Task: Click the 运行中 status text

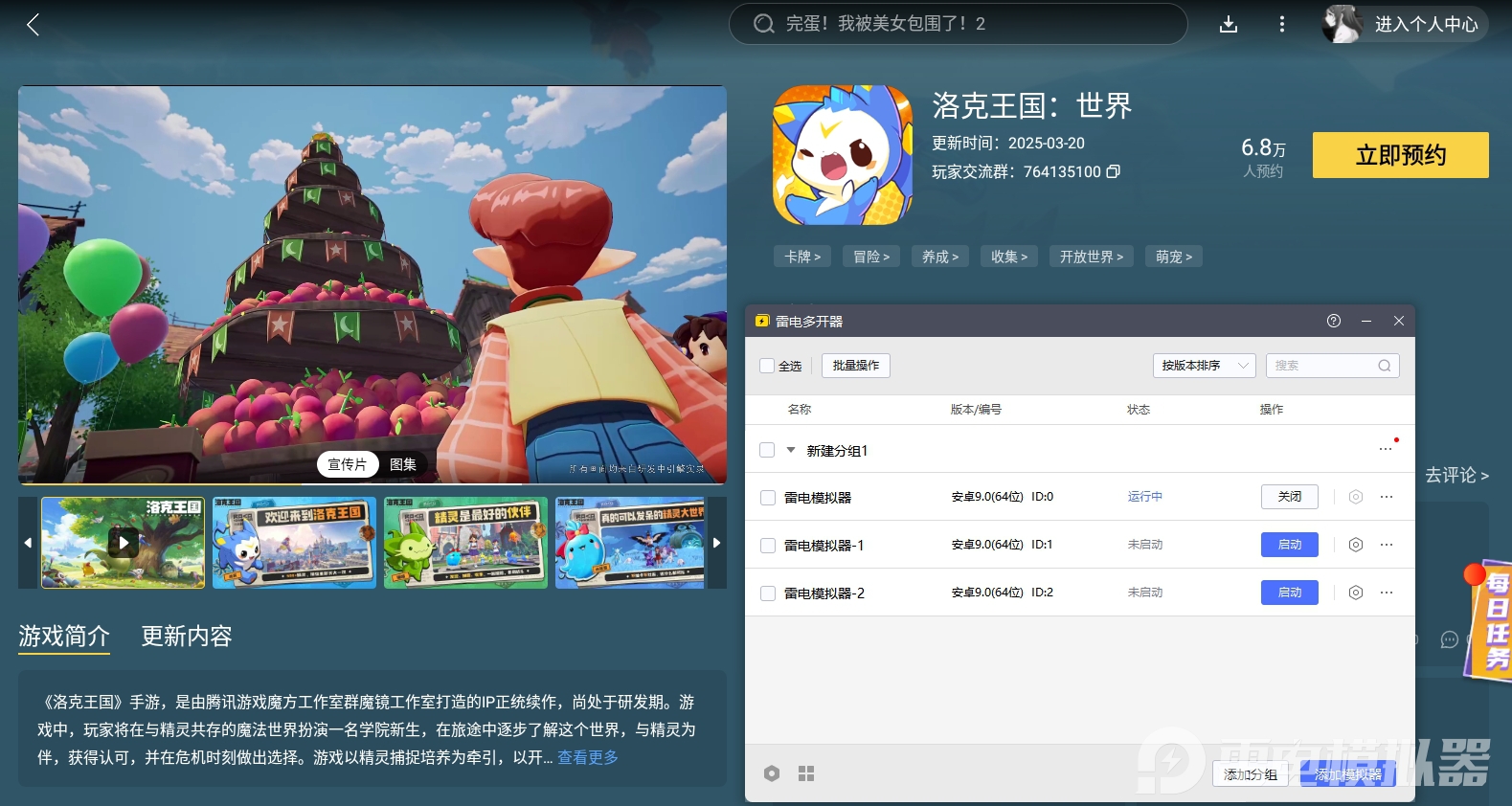Action: click(1145, 497)
